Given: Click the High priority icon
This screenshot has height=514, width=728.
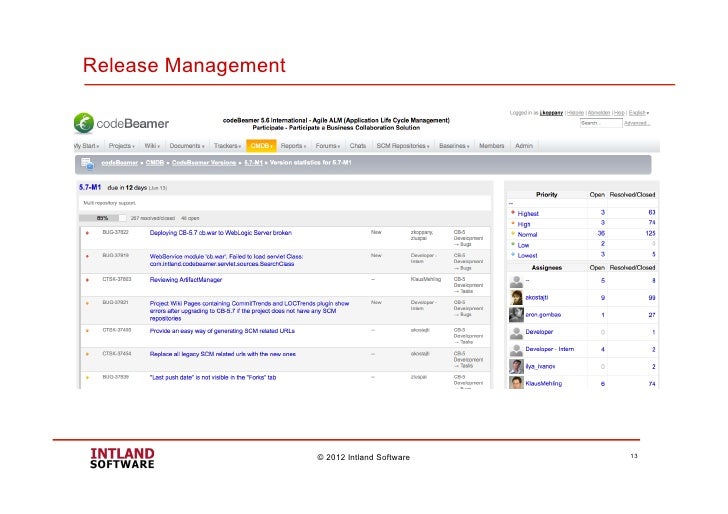Looking at the screenshot, I should [513, 223].
